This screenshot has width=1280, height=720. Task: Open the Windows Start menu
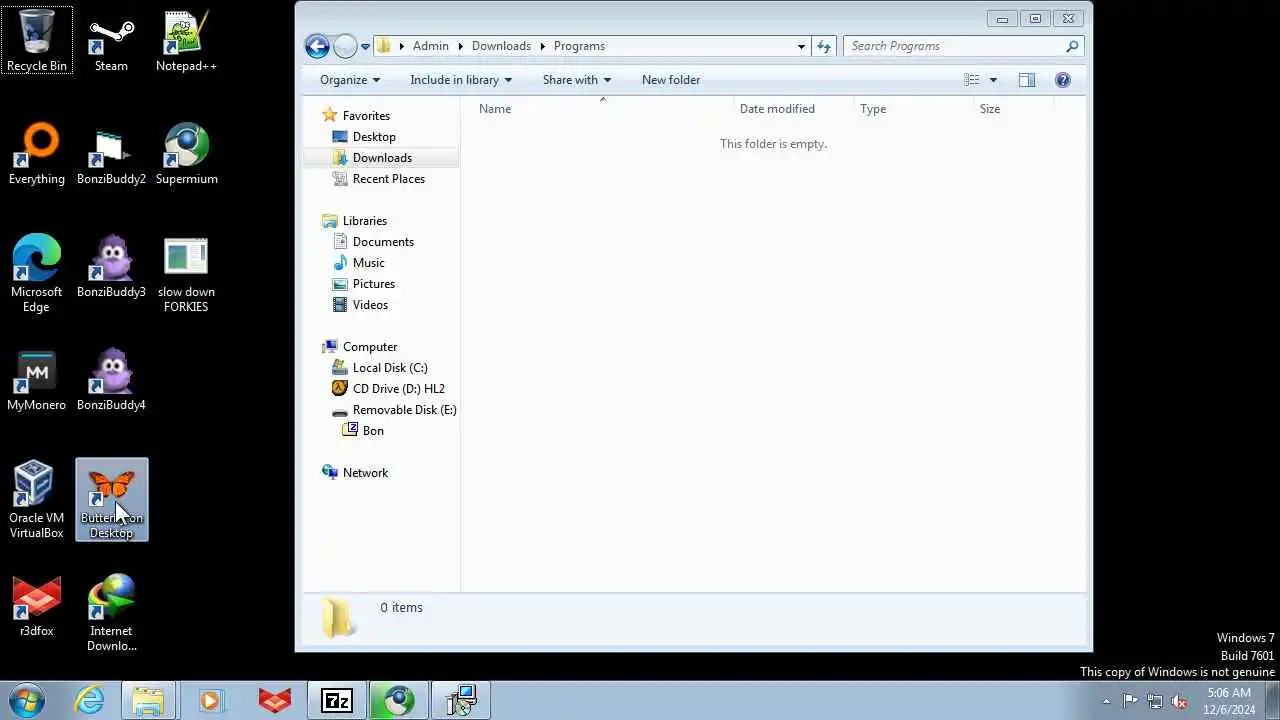point(25,700)
